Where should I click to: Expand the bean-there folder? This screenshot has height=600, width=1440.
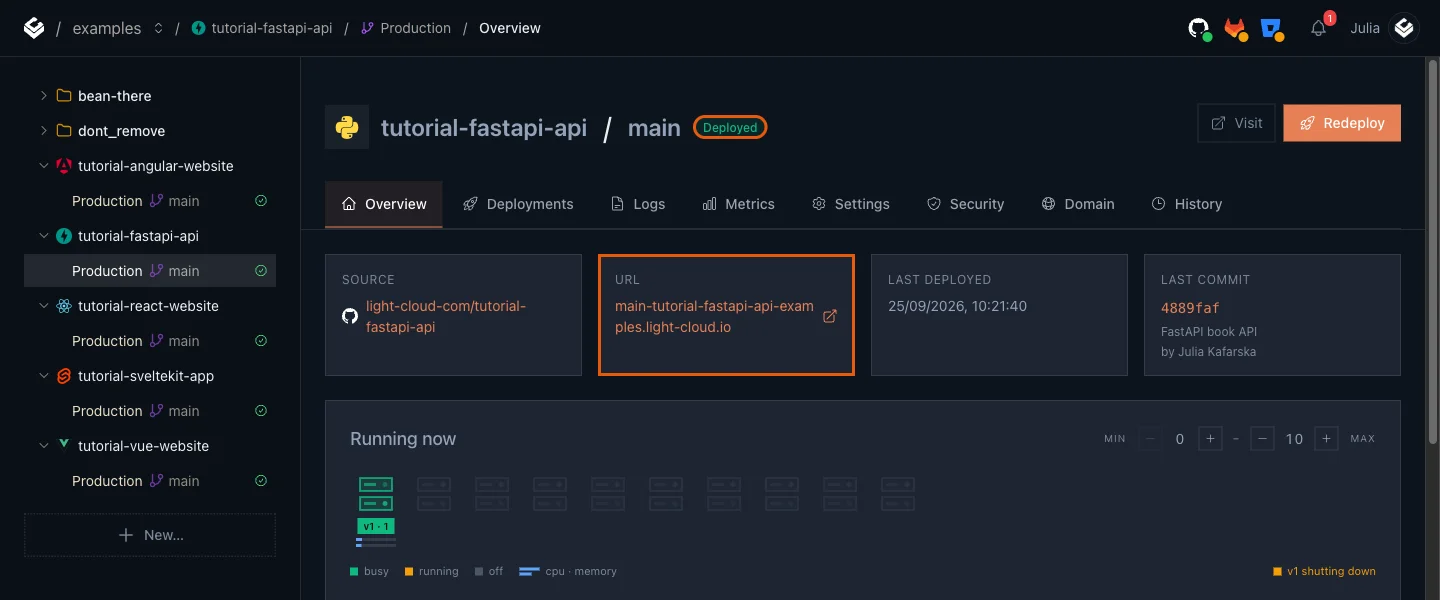pos(43,96)
